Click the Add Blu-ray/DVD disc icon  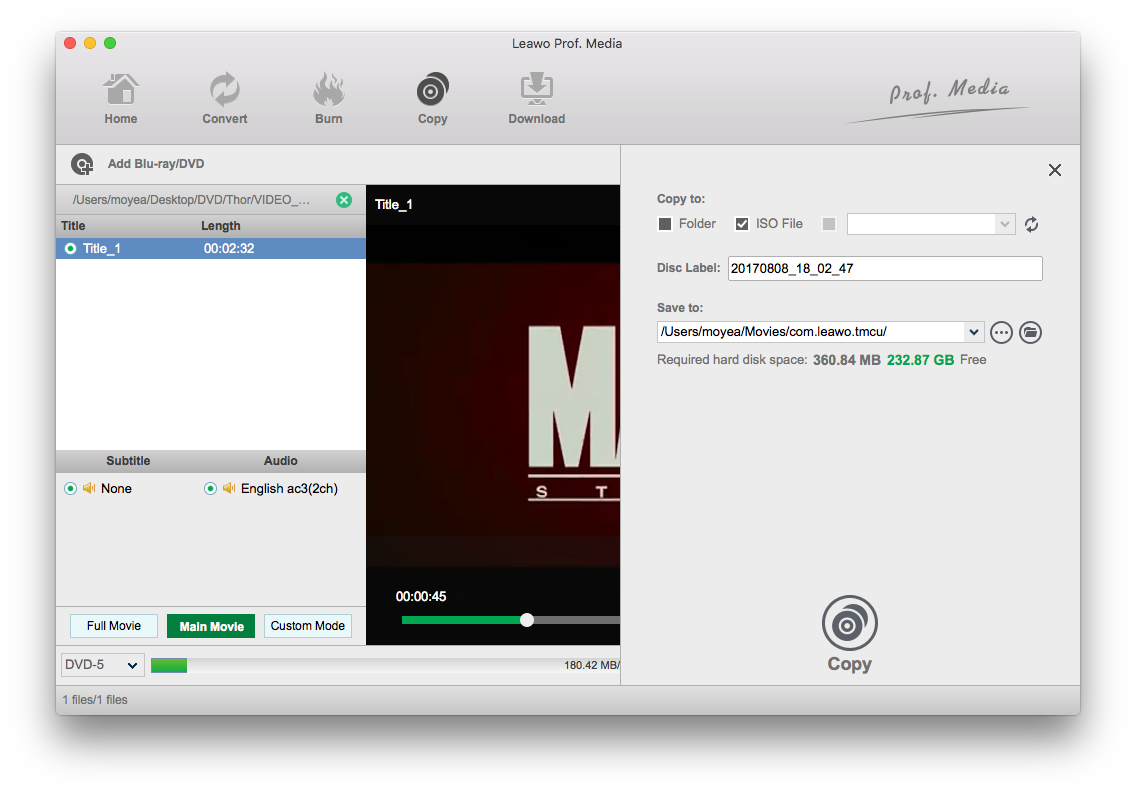[x=82, y=165]
